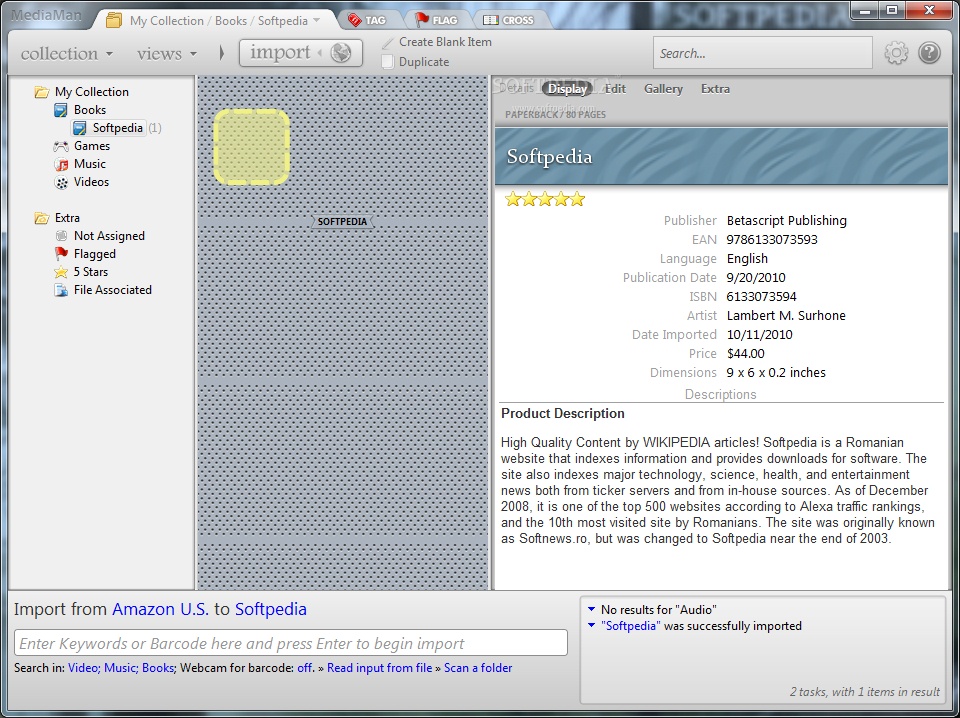Set rating with the third star

(x=545, y=199)
